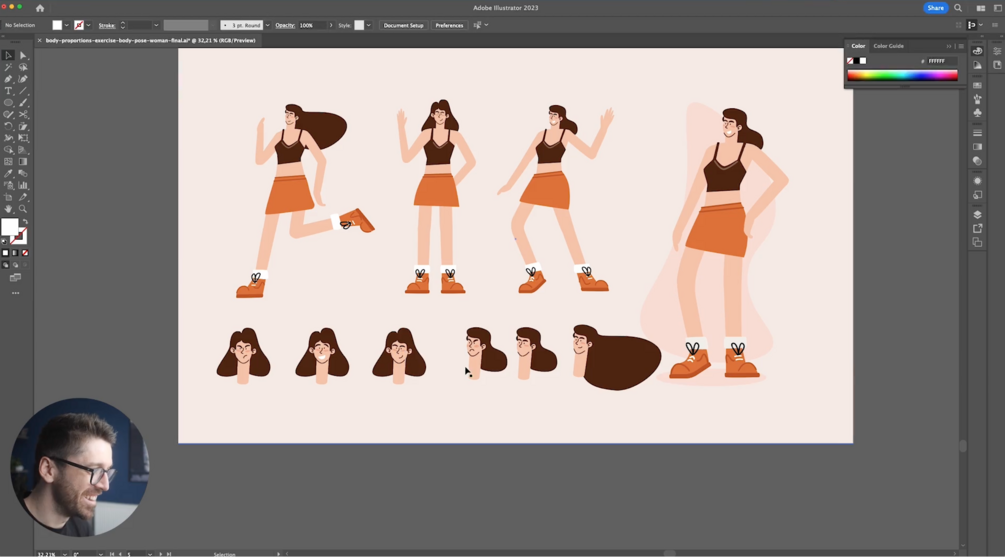Open the Stroke panel link
Image resolution: width=1005 pixels, height=557 pixels.
[107, 26]
